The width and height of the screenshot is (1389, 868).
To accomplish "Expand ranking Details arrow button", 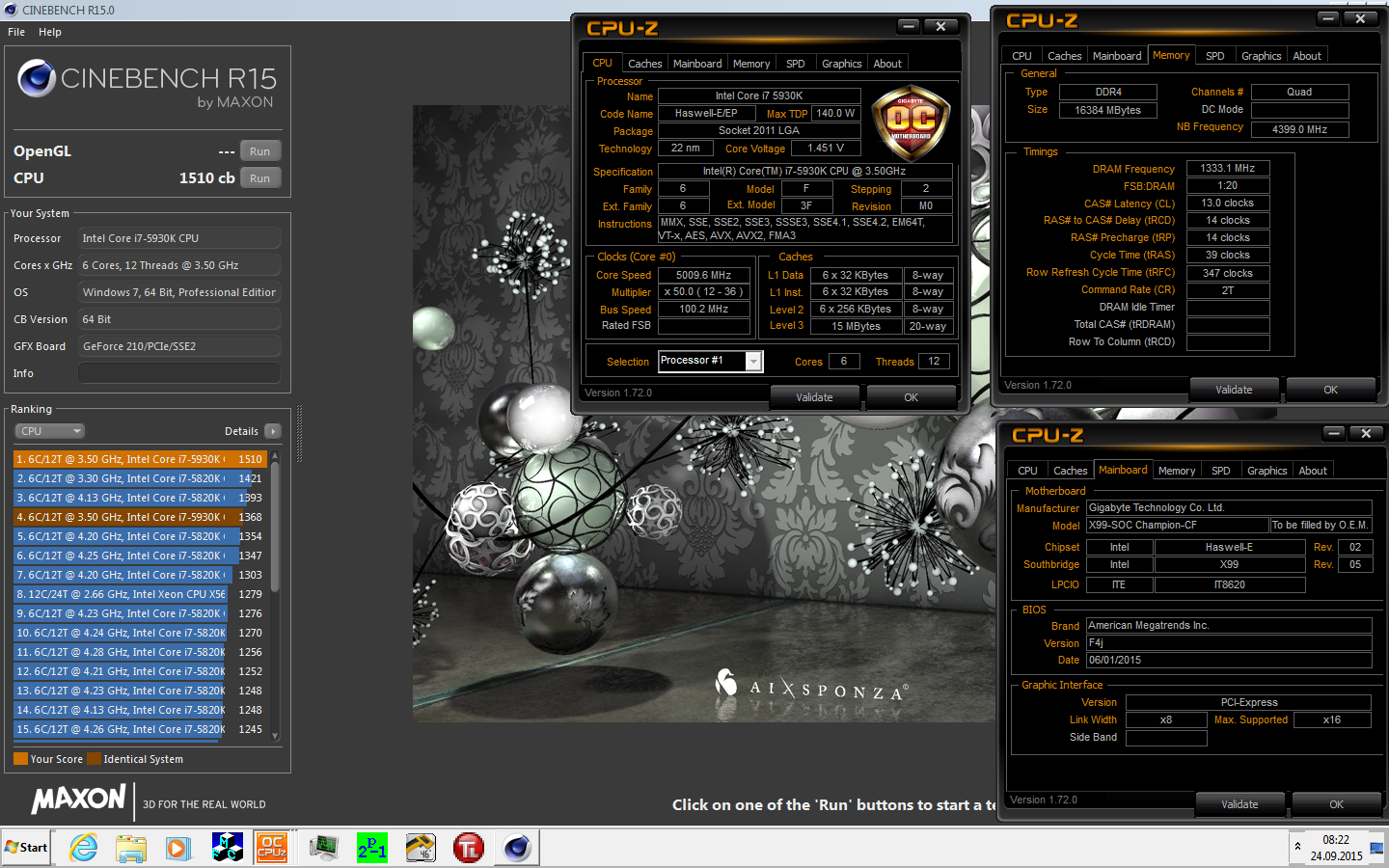I will [273, 431].
